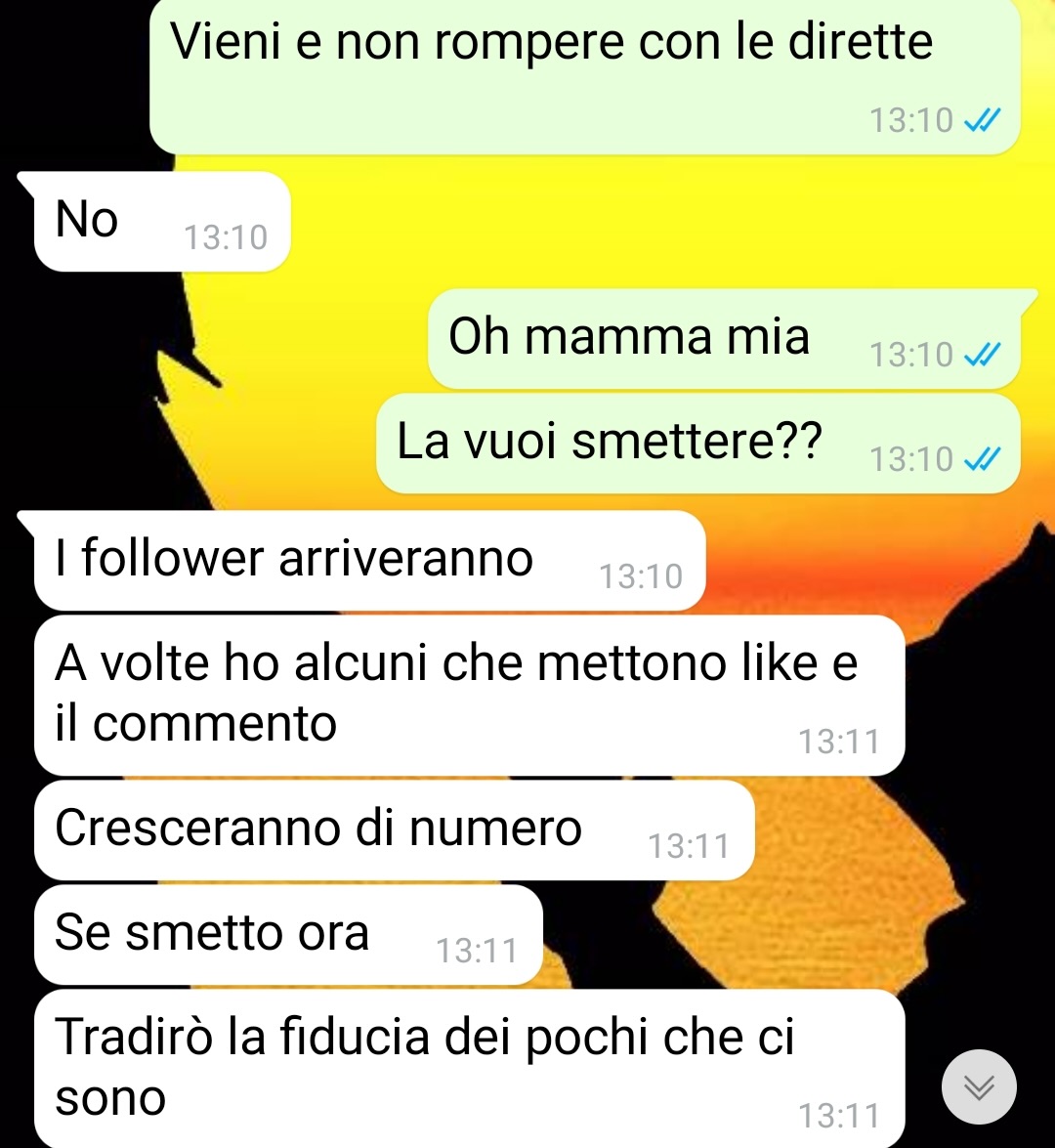Select the 'La vuoi smettere??' message
The image size is (1055, 1148).
point(698,444)
